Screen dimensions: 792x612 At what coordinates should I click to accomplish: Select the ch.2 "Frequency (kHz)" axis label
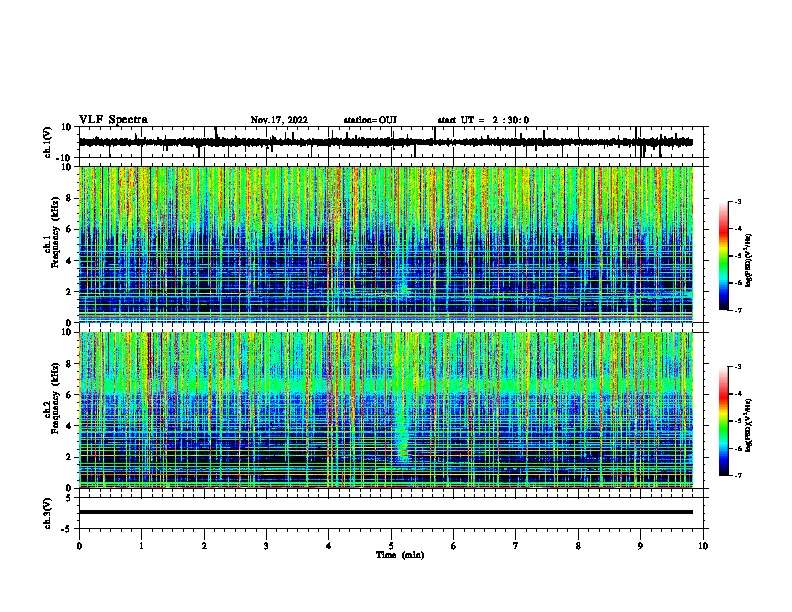tap(55, 398)
